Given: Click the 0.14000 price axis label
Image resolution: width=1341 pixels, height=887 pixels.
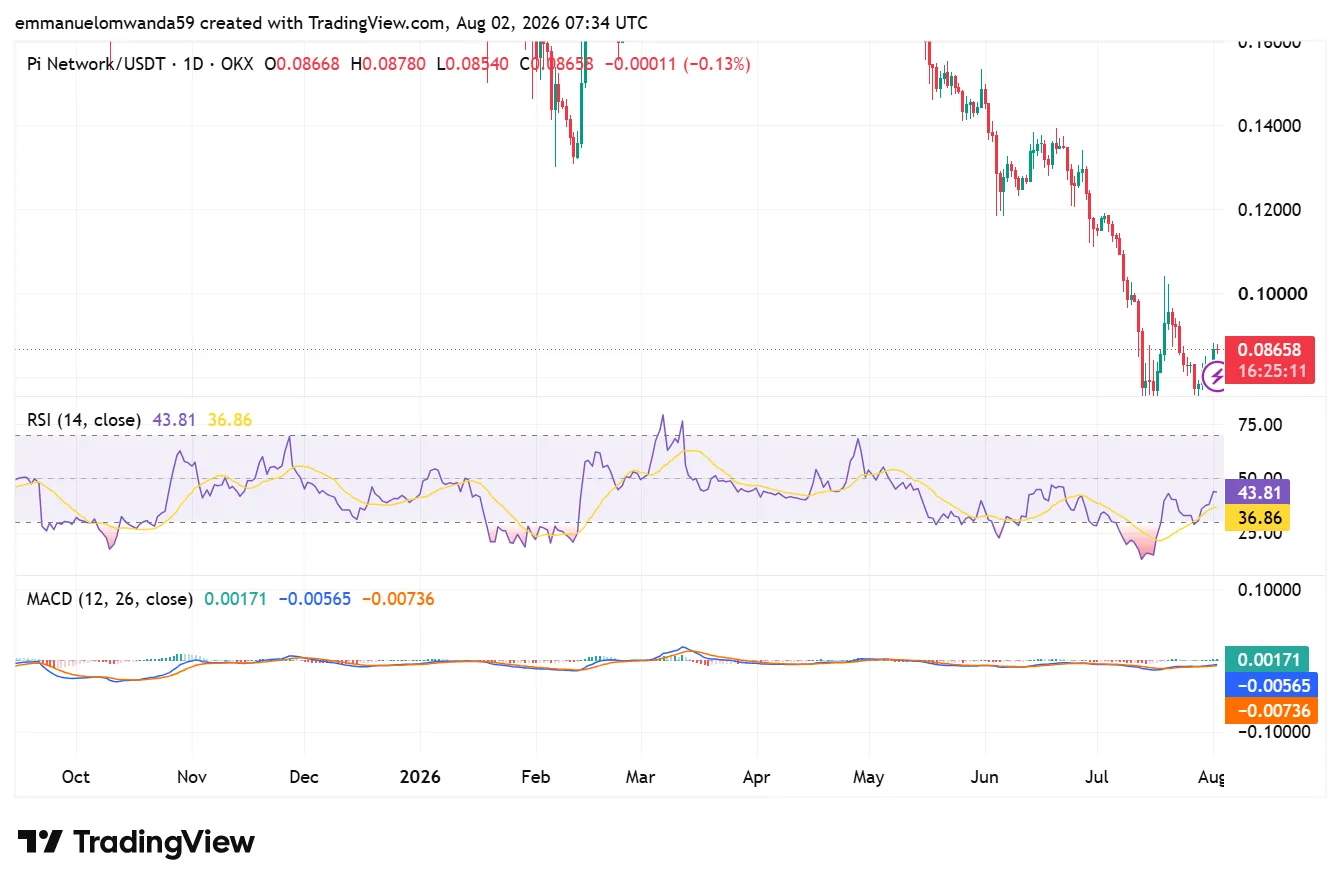Looking at the screenshot, I should tap(1268, 126).
